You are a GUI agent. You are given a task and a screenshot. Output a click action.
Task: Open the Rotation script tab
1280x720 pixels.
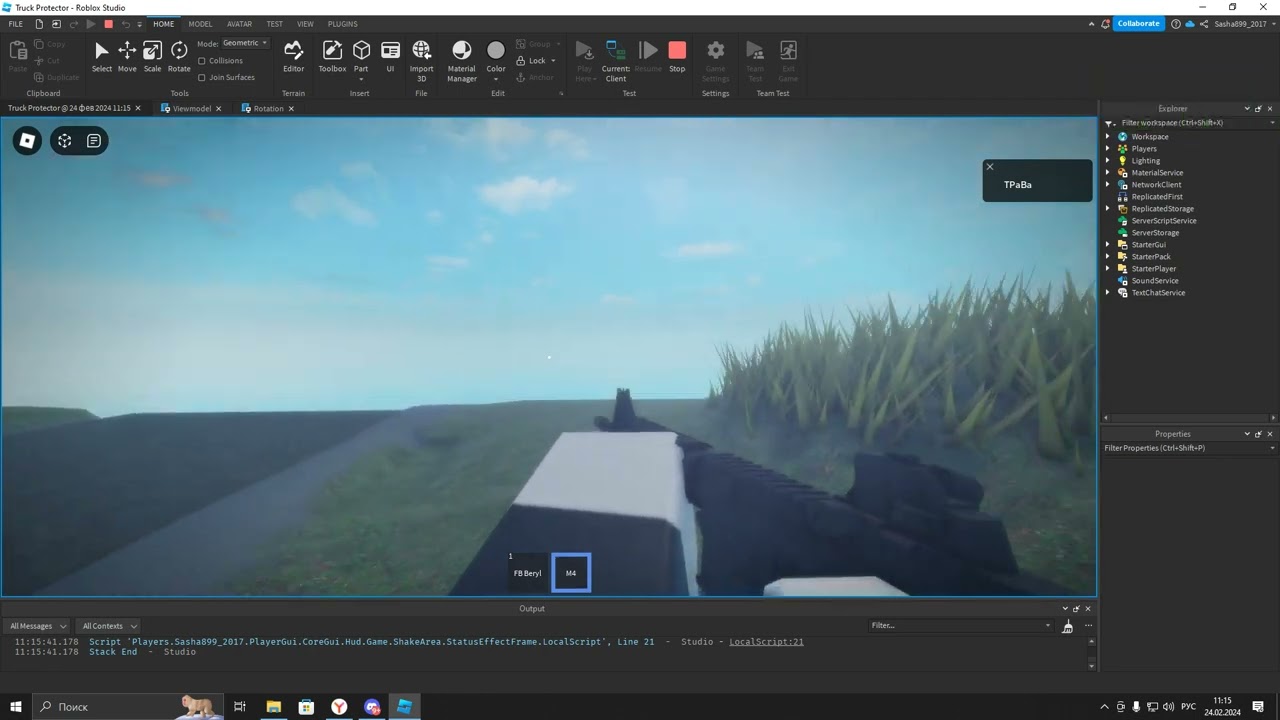pos(267,108)
